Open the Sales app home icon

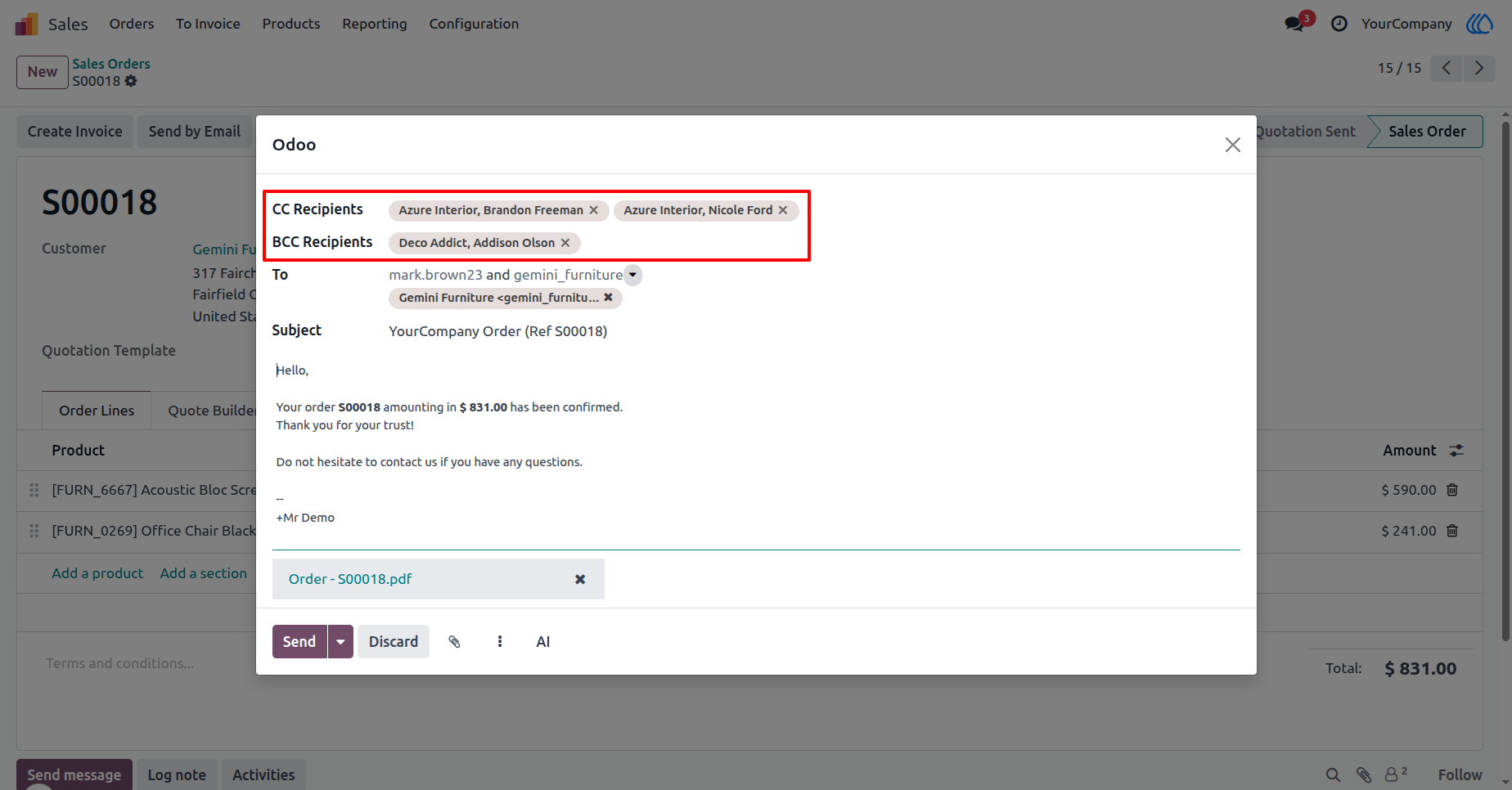tap(26, 24)
